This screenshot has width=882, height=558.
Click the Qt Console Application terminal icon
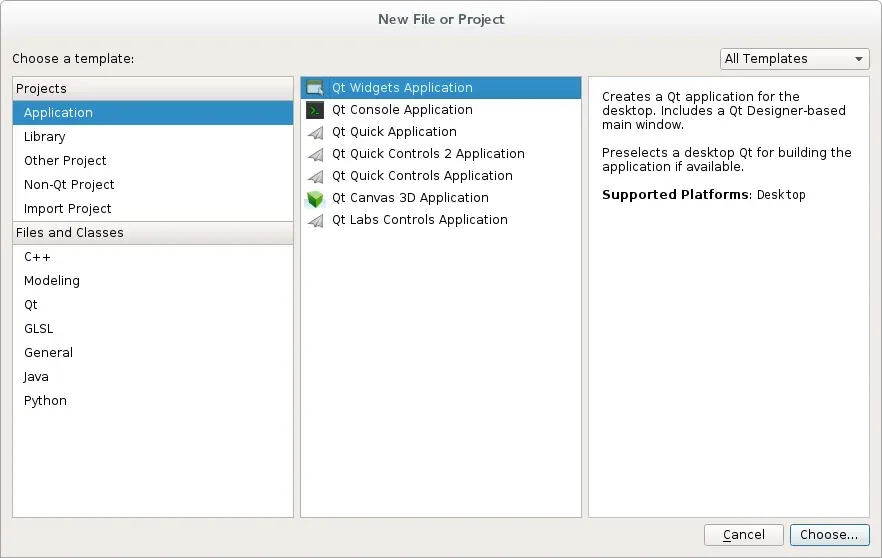(x=315, y=110)
